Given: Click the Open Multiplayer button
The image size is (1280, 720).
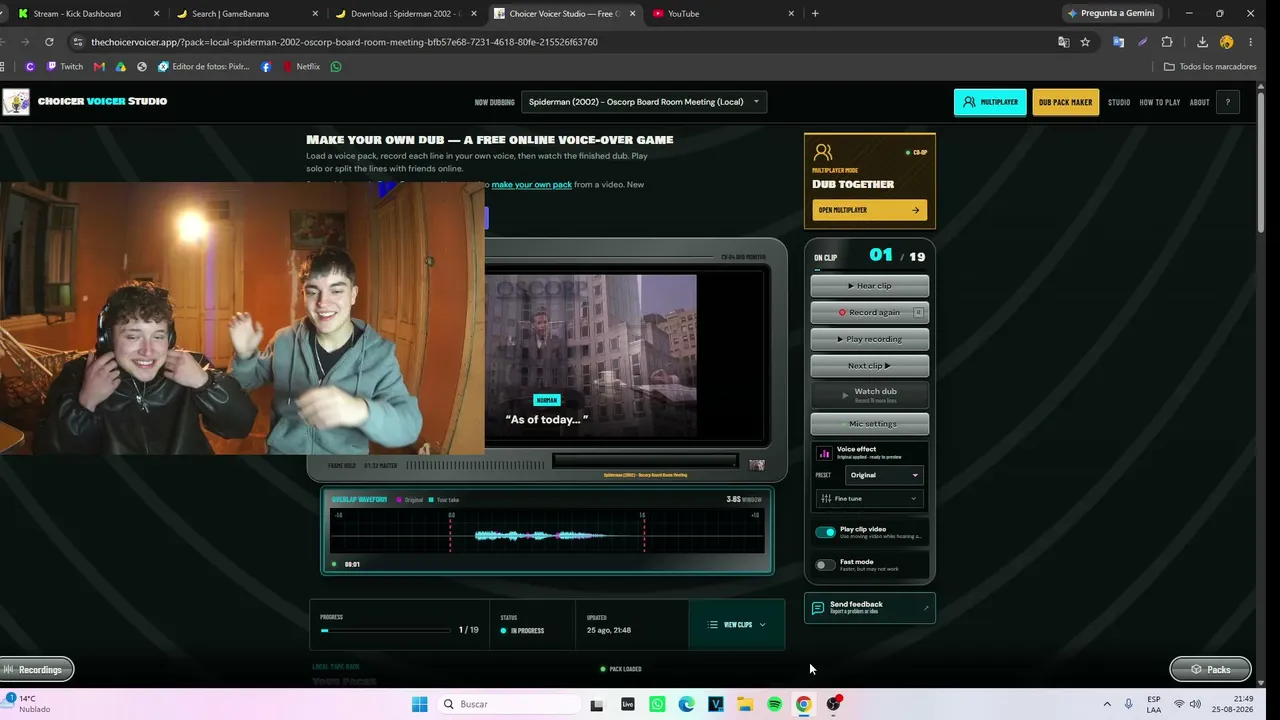Looking at the screenshot, I should 869,210.
